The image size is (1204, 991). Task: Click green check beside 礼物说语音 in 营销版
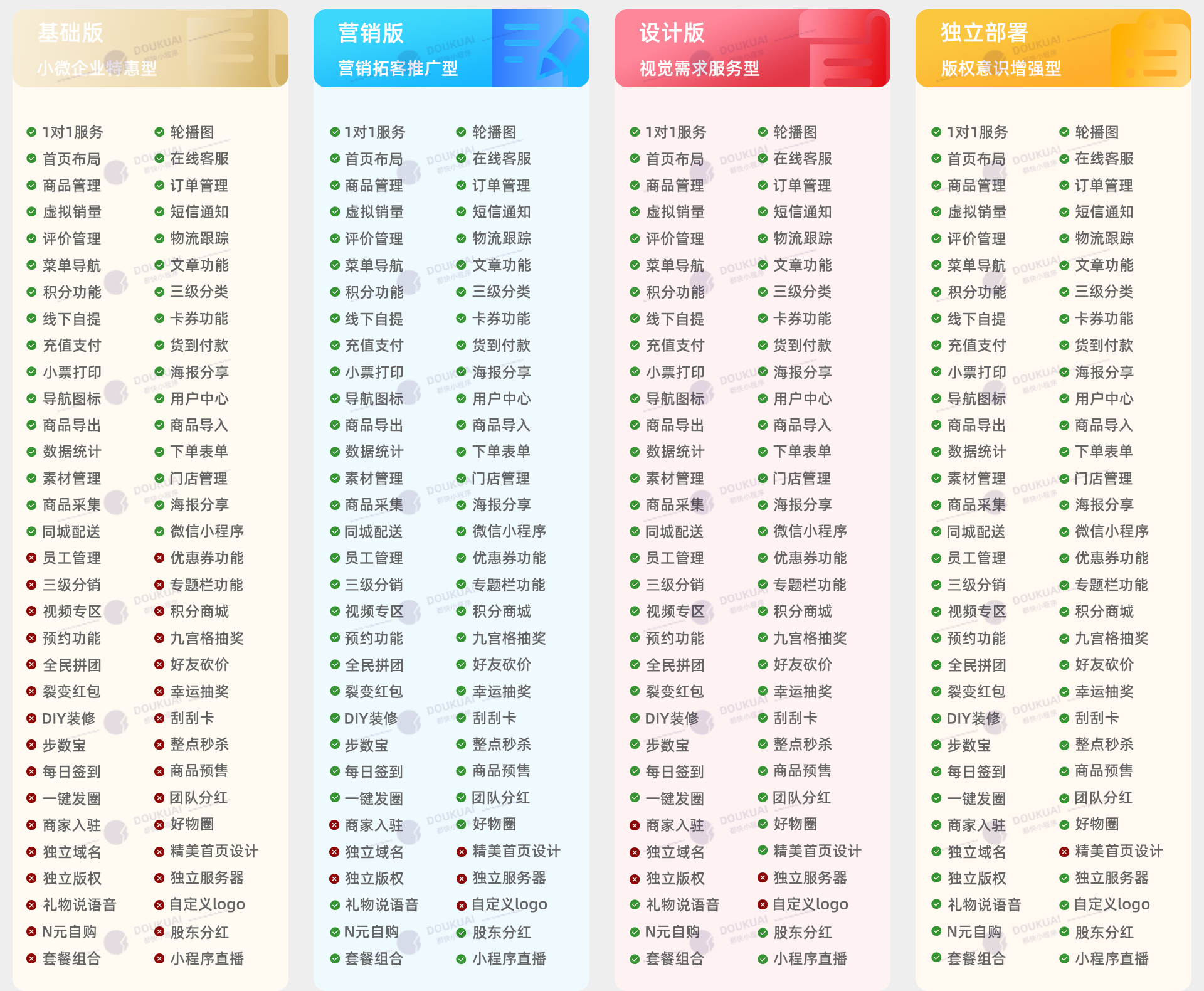[x=334, y=905]
